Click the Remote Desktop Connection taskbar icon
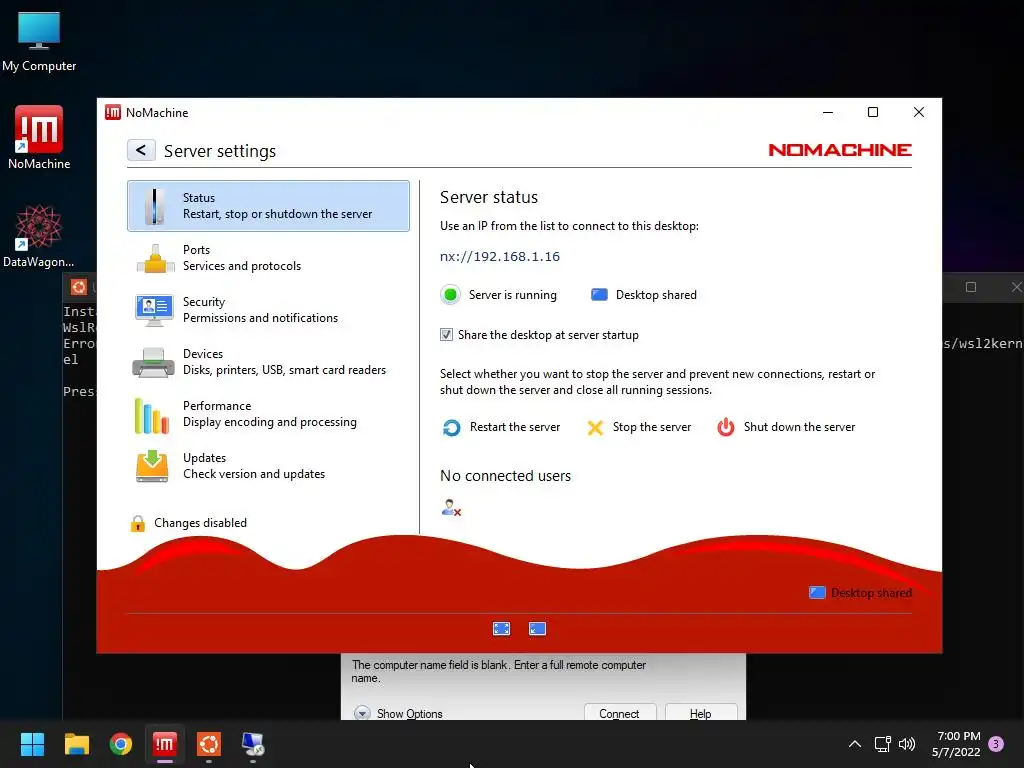1024x768 pixels. (x=253, y=744)
